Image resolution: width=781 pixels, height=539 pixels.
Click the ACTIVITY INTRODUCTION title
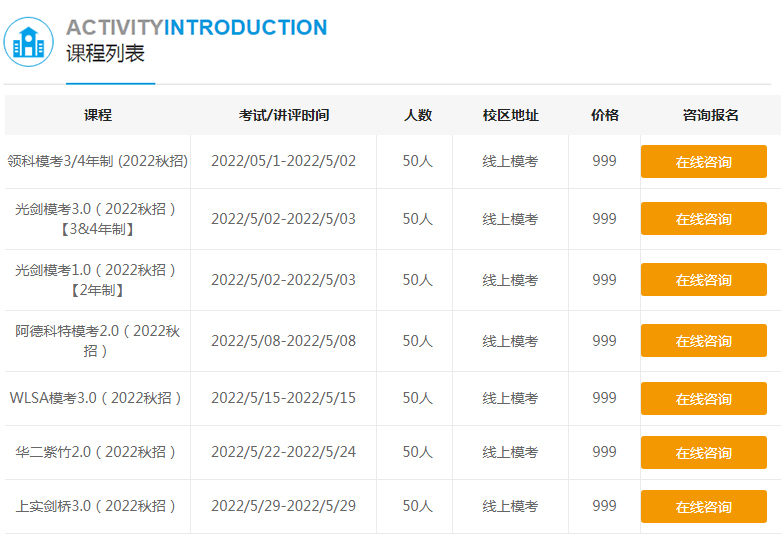(196, 27)
